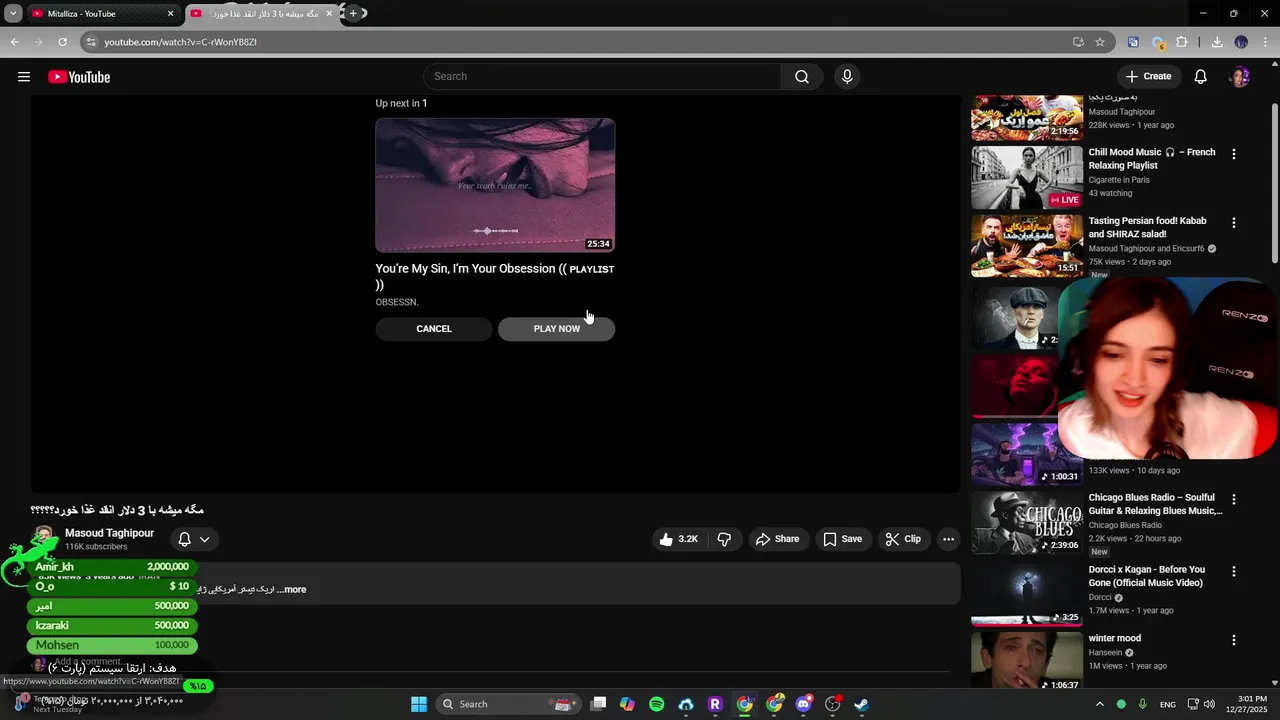The width and height of the screenshot is (1280, 720).
Task: Open options for Chicago Blues Radio video
Action: tap(1233, 499)
